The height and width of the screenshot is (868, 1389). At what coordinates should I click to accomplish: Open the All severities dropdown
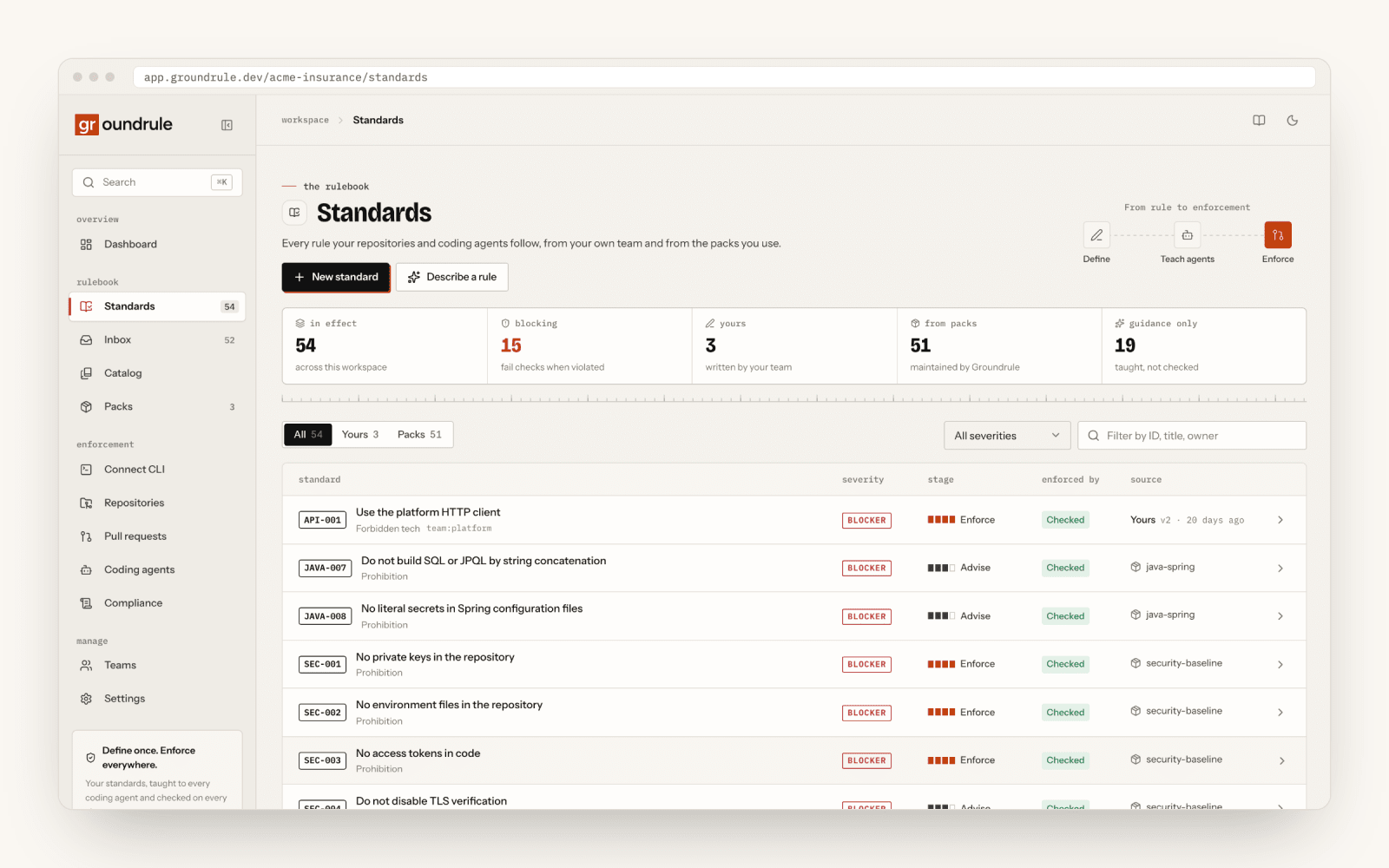(x=1007, y=436)
